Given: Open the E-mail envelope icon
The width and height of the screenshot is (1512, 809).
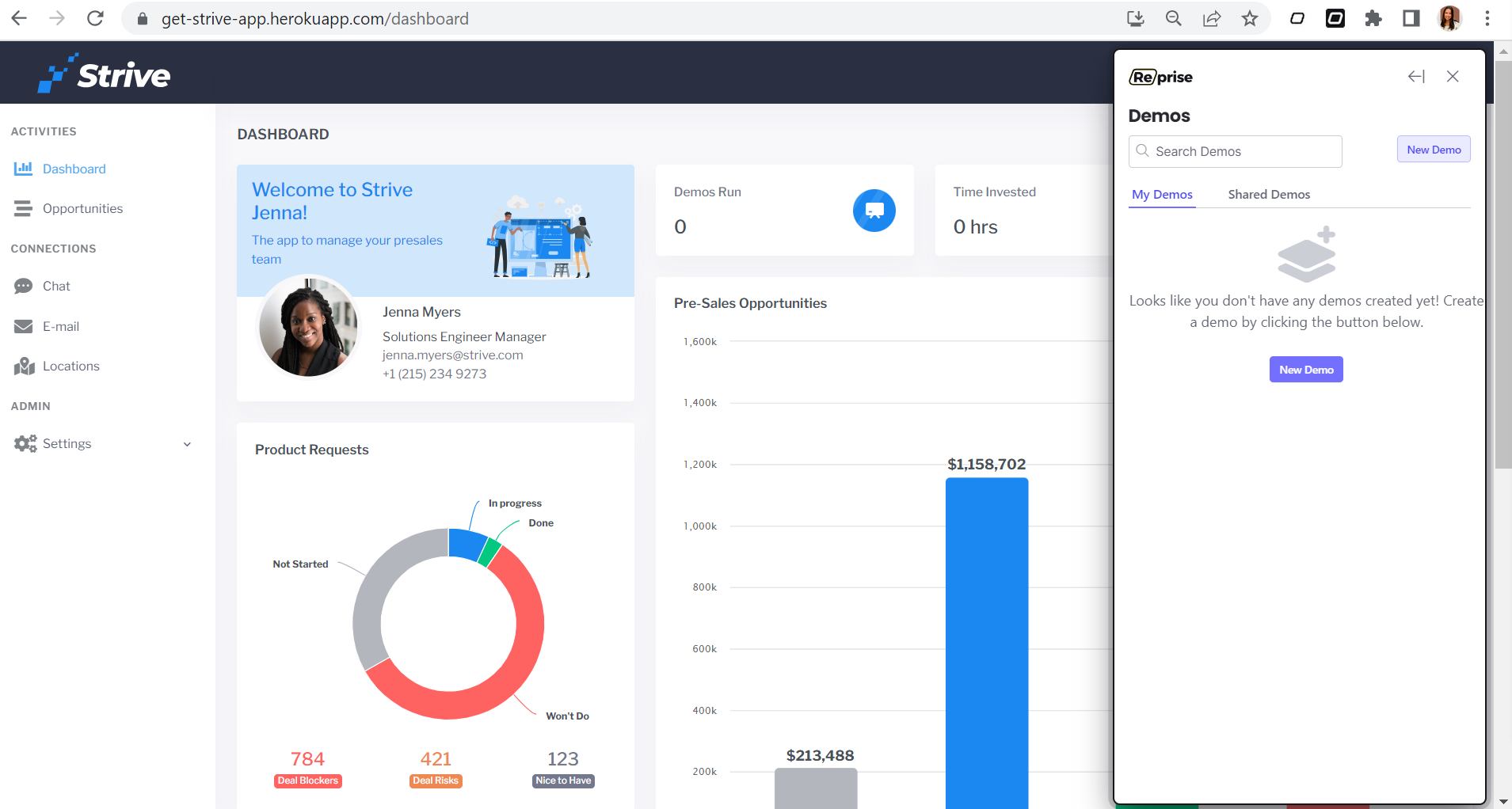Looking at the screenshot, I should [x=24, y=326].
